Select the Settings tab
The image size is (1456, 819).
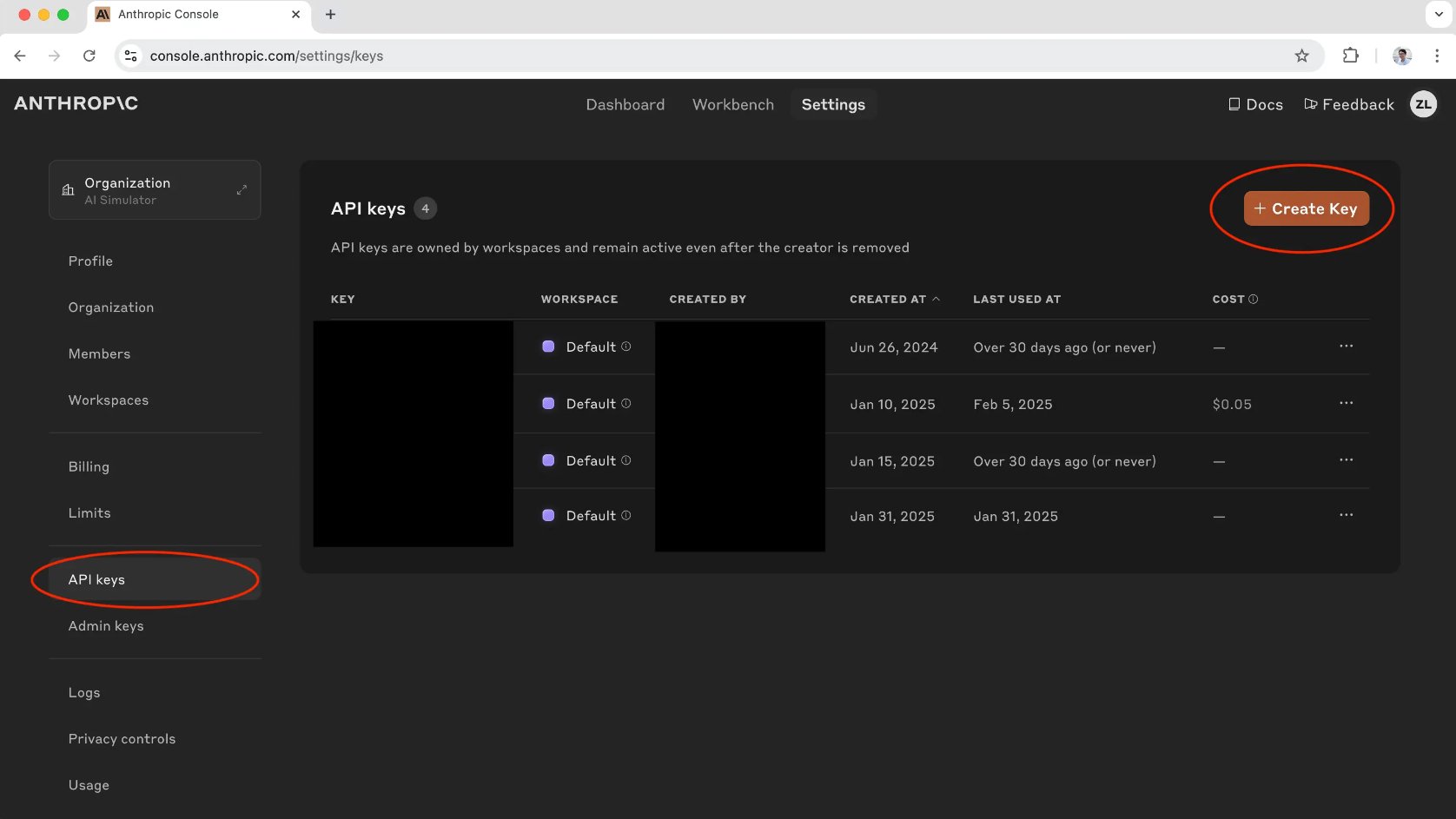pos(833,104)
